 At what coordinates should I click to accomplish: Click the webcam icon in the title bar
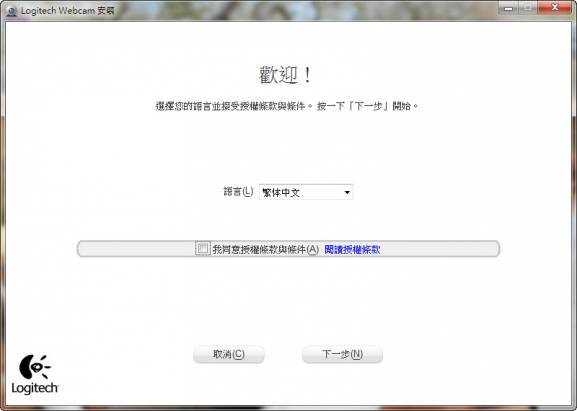(x=11, y=11)
